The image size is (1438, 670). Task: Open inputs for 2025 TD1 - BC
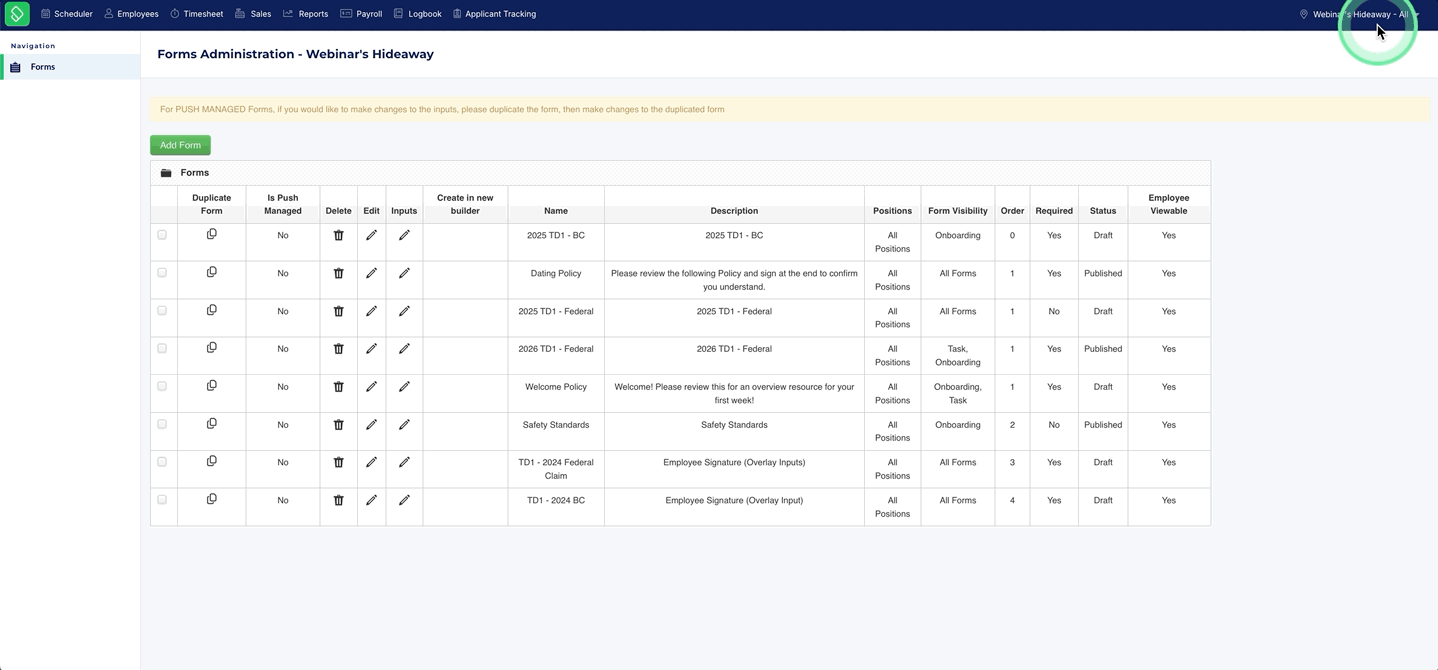404,235
